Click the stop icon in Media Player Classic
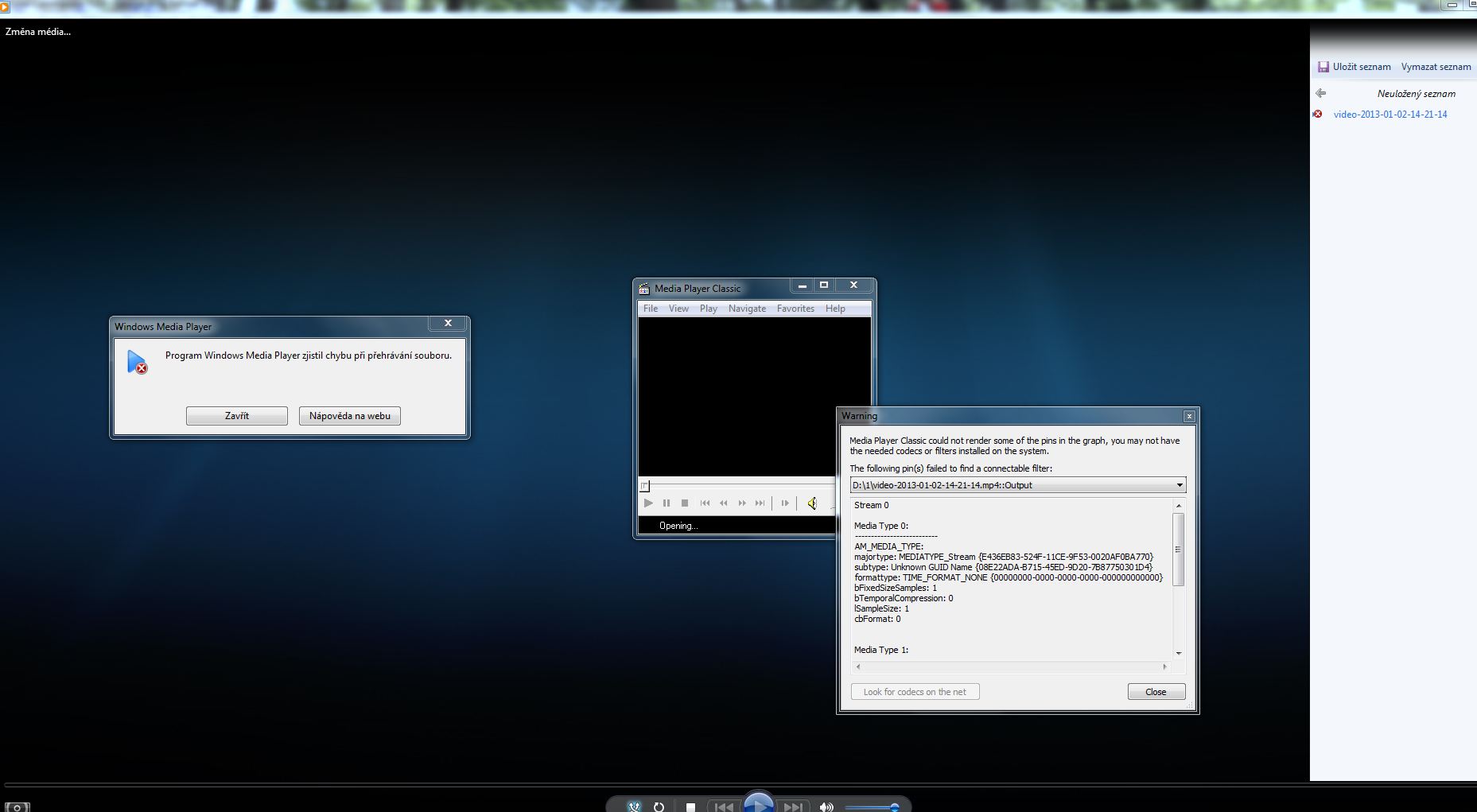 [685, 503]
